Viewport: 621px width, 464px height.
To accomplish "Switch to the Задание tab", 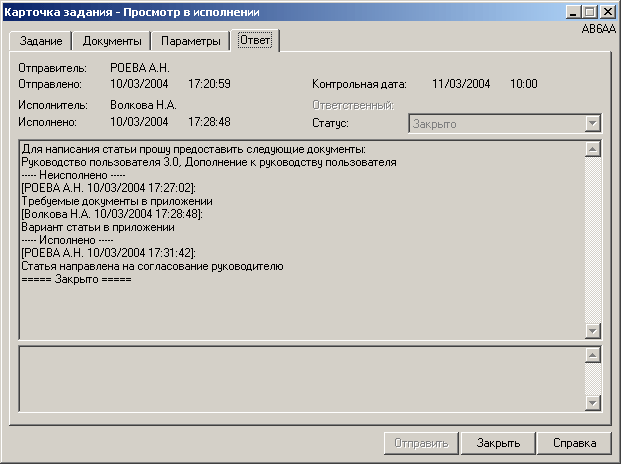I will click(x=41, y=41).
